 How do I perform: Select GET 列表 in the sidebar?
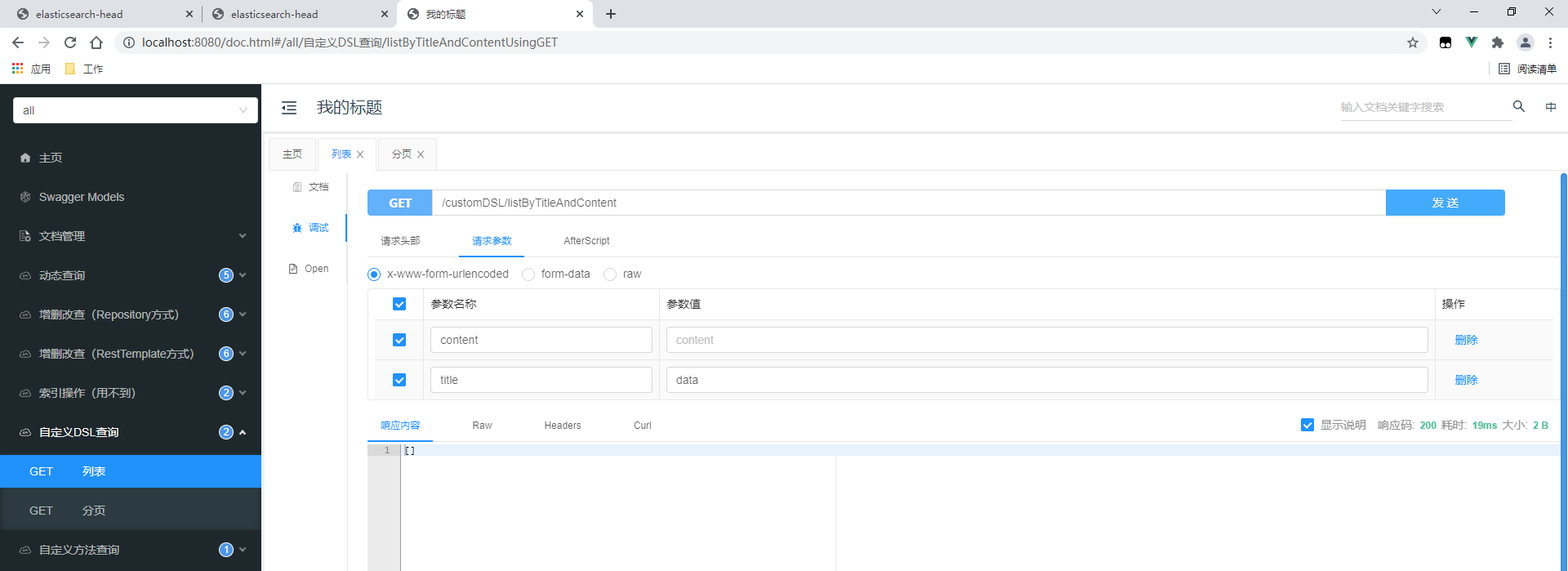(131, 471)
